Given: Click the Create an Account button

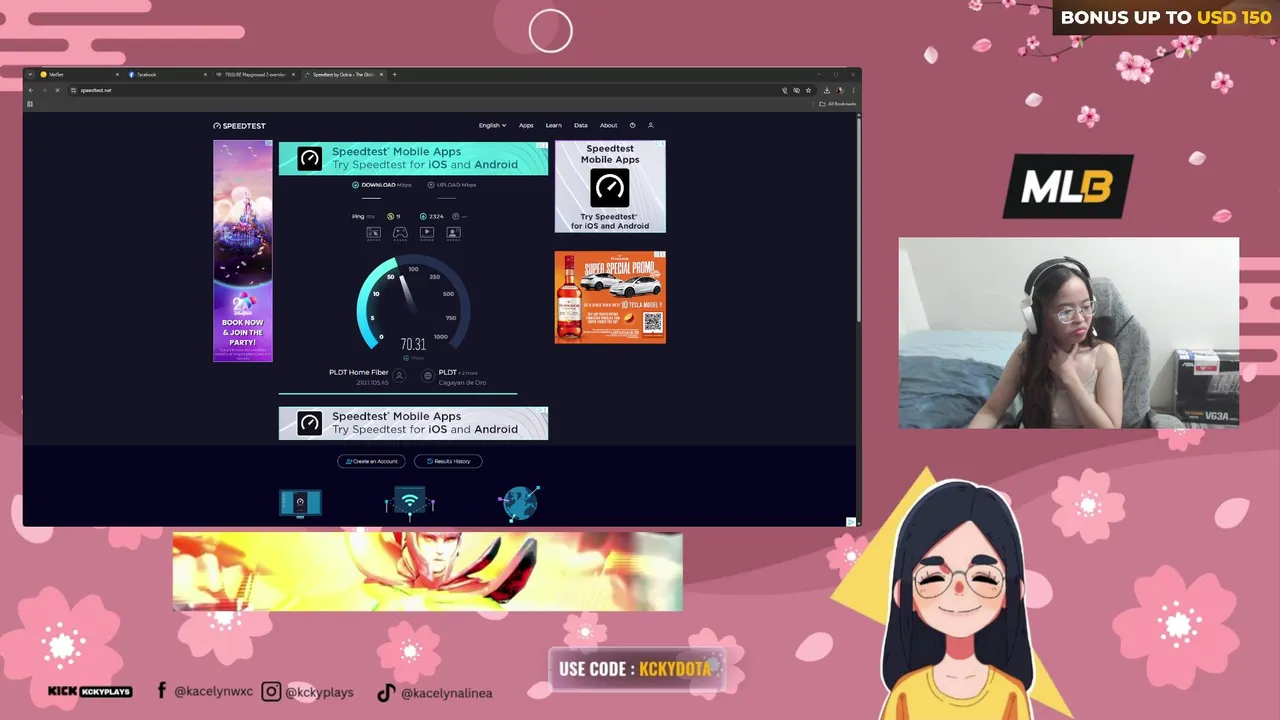Looking at the screenshot, I should point(371,461).
